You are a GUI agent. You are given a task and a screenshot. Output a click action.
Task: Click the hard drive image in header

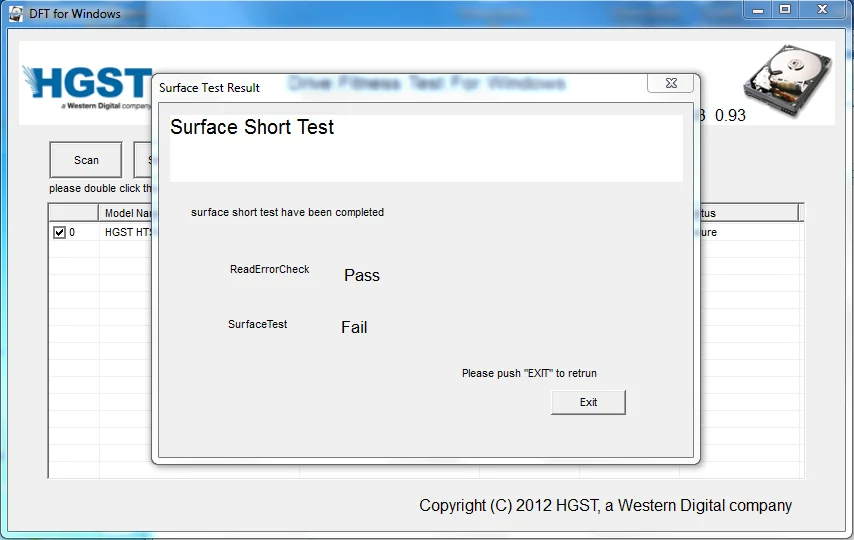788,80
